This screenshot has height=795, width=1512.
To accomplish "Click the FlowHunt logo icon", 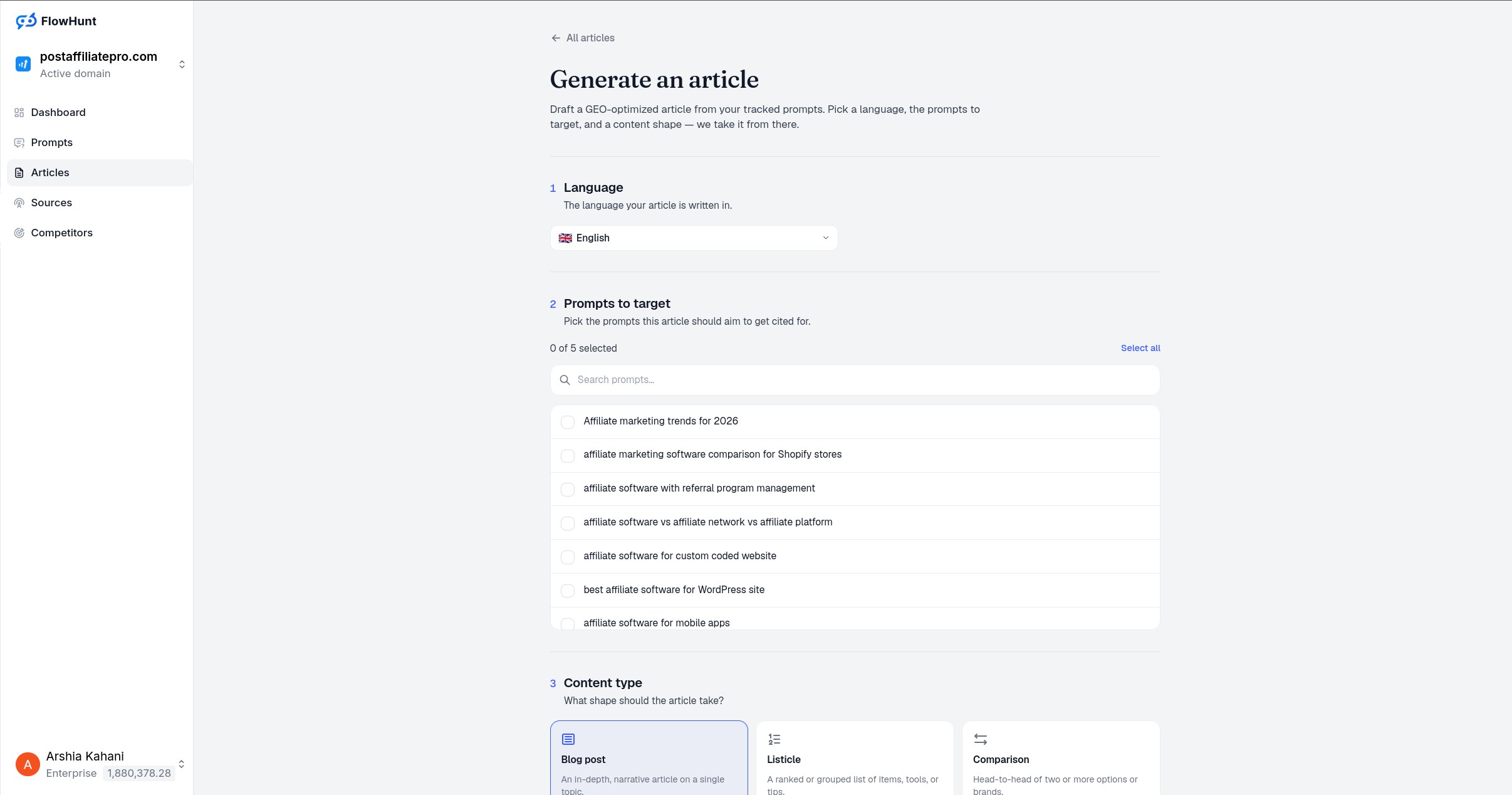I will click(26, 21).
